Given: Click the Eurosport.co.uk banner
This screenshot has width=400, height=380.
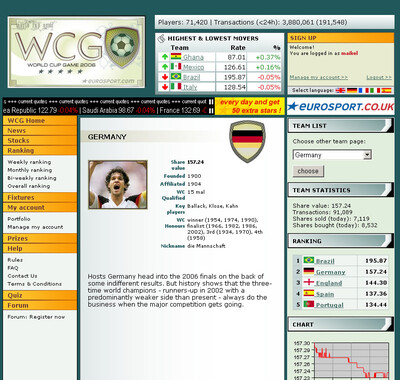Looking at the screenshot, I should (340, 107).
